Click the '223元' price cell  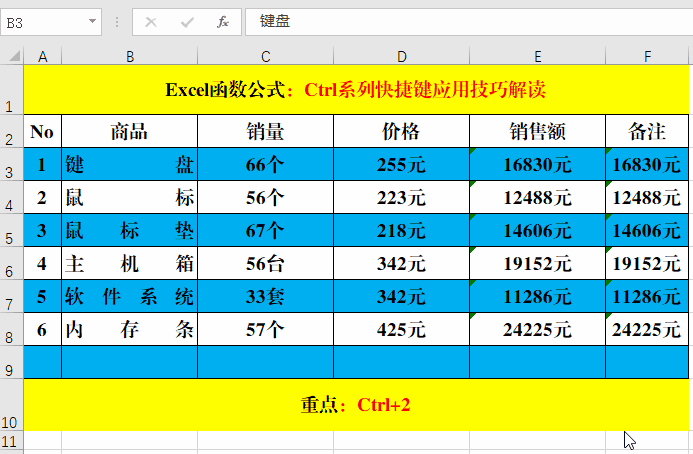pyautogui.click(x=401, y=197)
